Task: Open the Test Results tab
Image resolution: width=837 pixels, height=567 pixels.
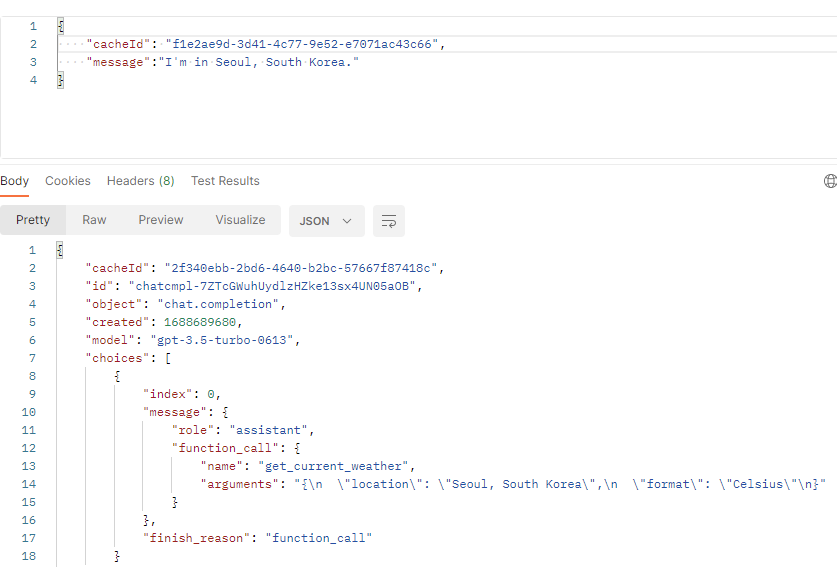Action: [225, 181]
